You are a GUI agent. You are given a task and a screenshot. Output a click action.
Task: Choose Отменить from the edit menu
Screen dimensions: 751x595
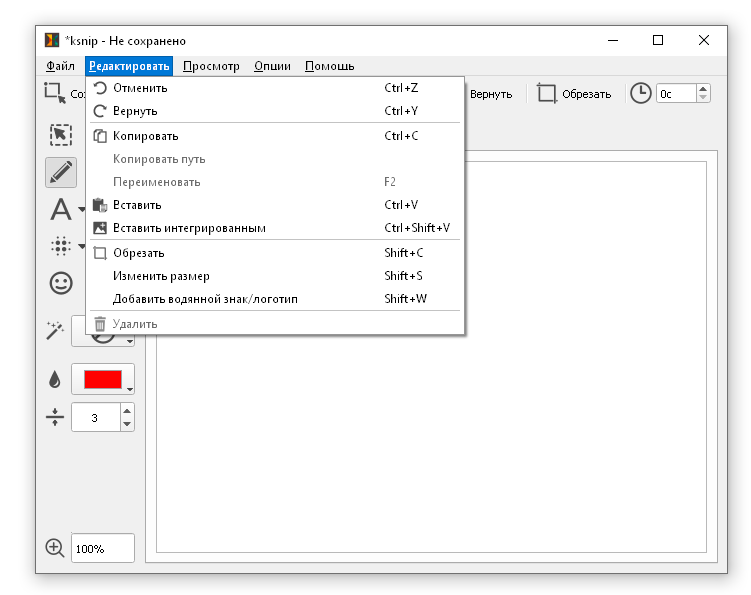(275, 88)
